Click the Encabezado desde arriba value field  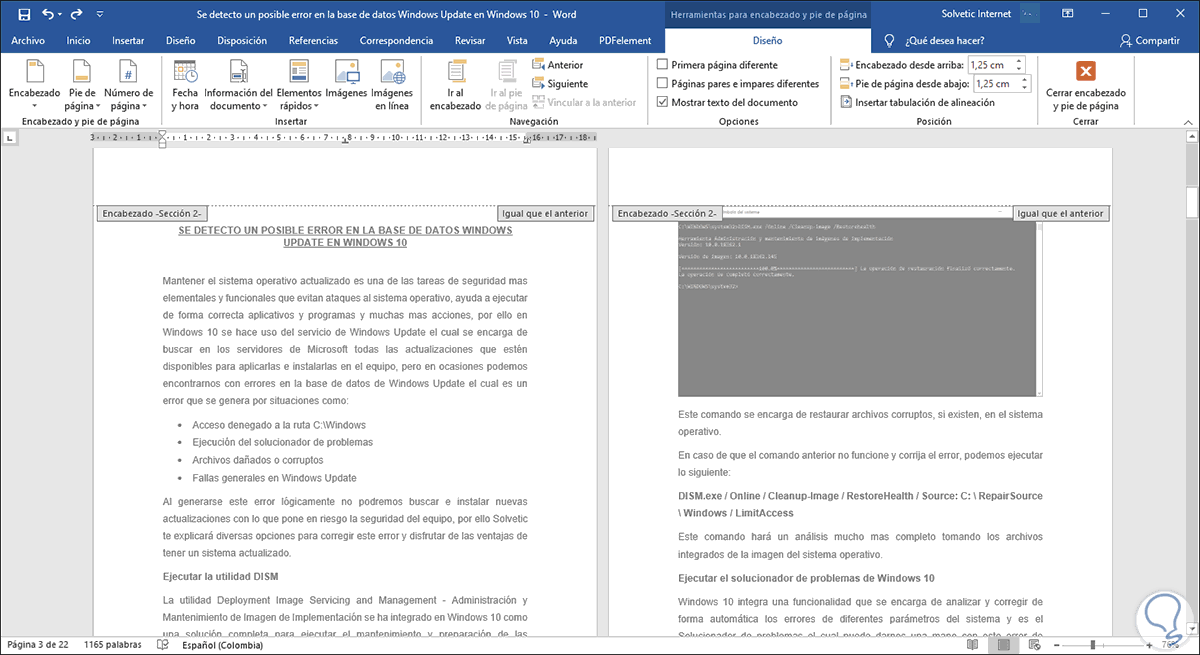coord(991,65)
